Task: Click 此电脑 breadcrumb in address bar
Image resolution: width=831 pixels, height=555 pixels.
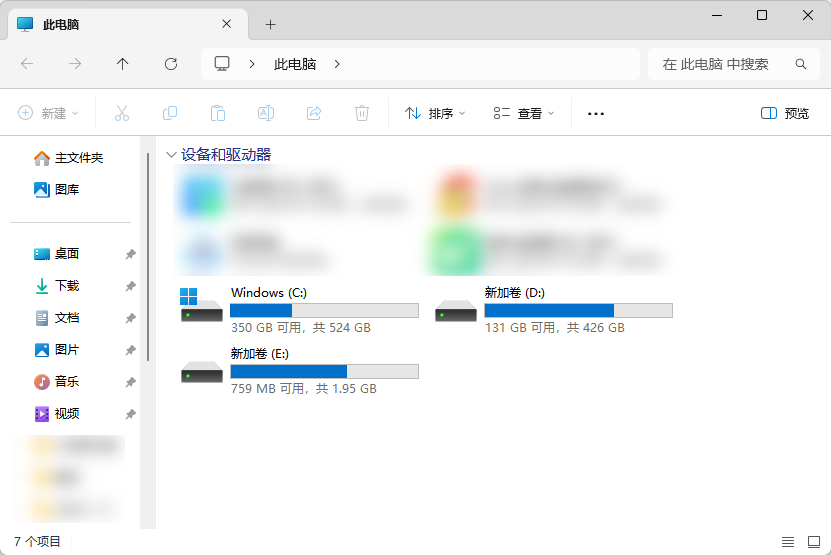Action: pyautogui.click(x=295, y=64)
